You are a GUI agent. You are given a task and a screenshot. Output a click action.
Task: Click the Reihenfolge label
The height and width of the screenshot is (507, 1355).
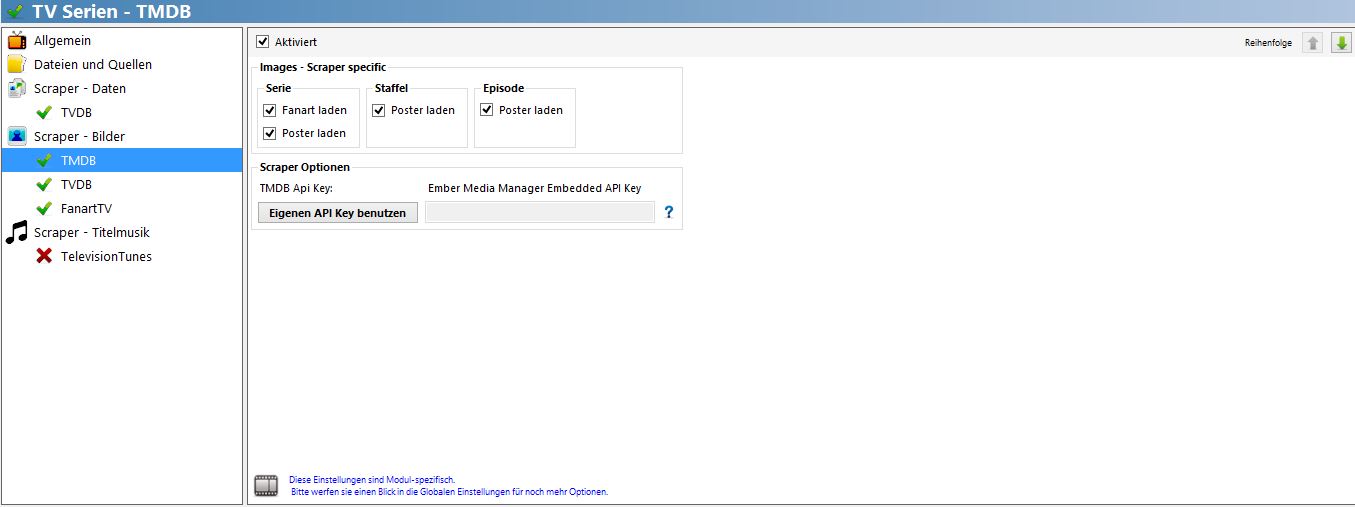click(x=1268, y=43)
